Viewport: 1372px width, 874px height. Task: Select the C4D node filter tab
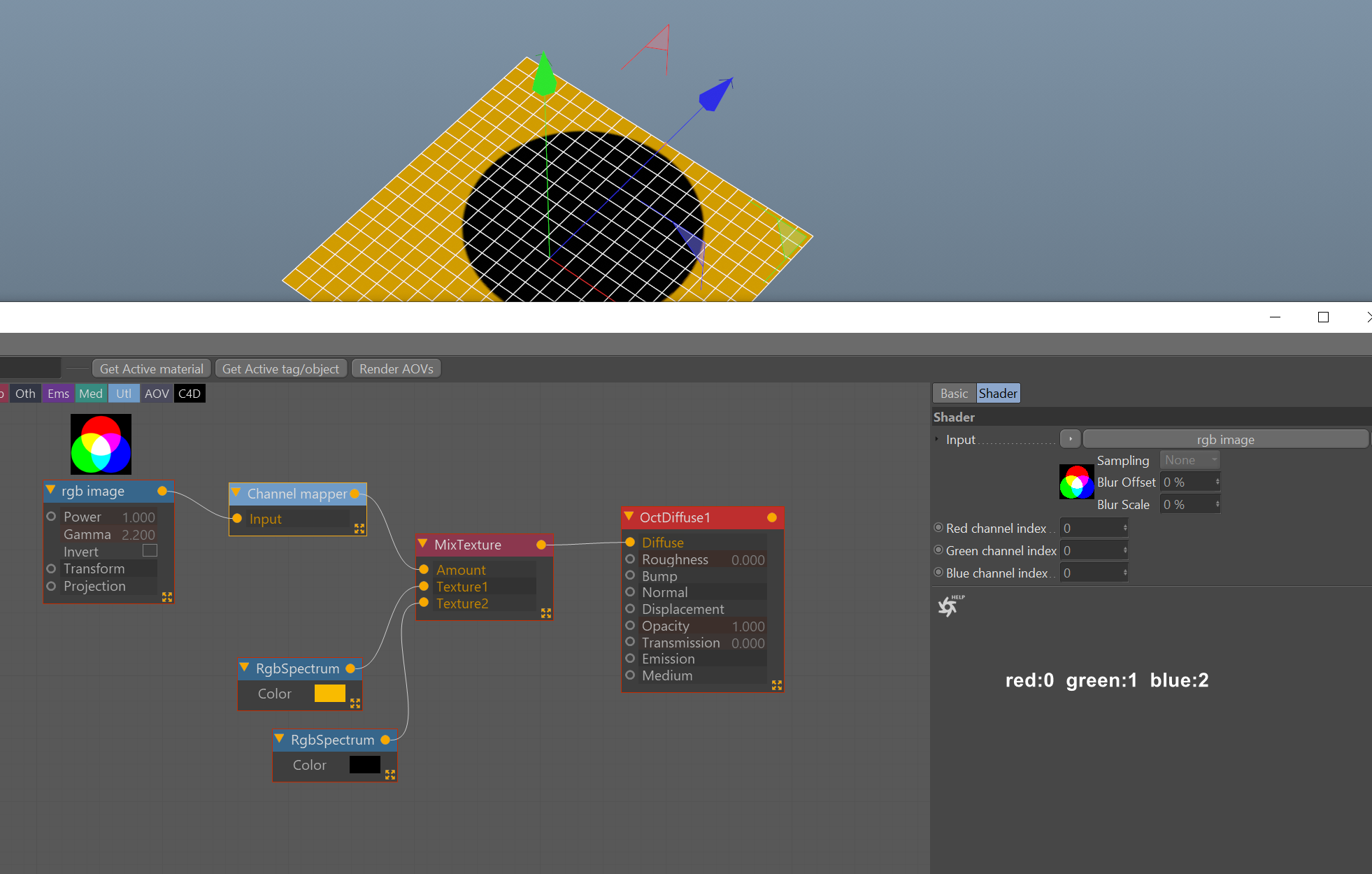(190, 394)
